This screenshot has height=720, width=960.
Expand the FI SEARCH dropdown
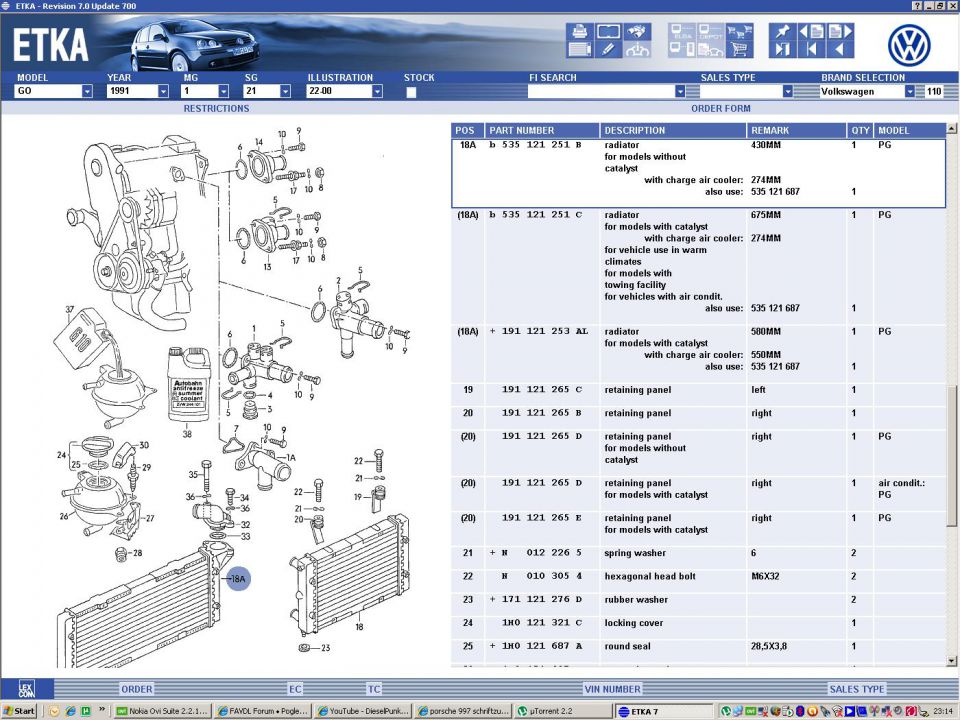(x=680, y=91)
